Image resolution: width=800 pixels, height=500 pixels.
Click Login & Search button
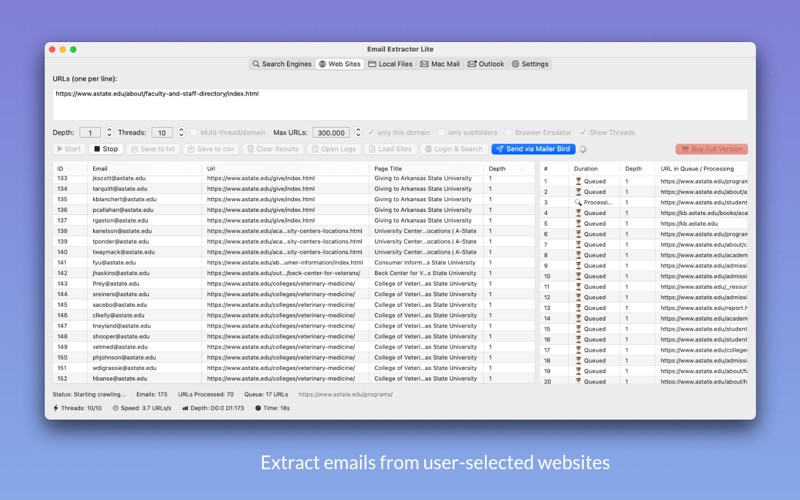(454, 149)
